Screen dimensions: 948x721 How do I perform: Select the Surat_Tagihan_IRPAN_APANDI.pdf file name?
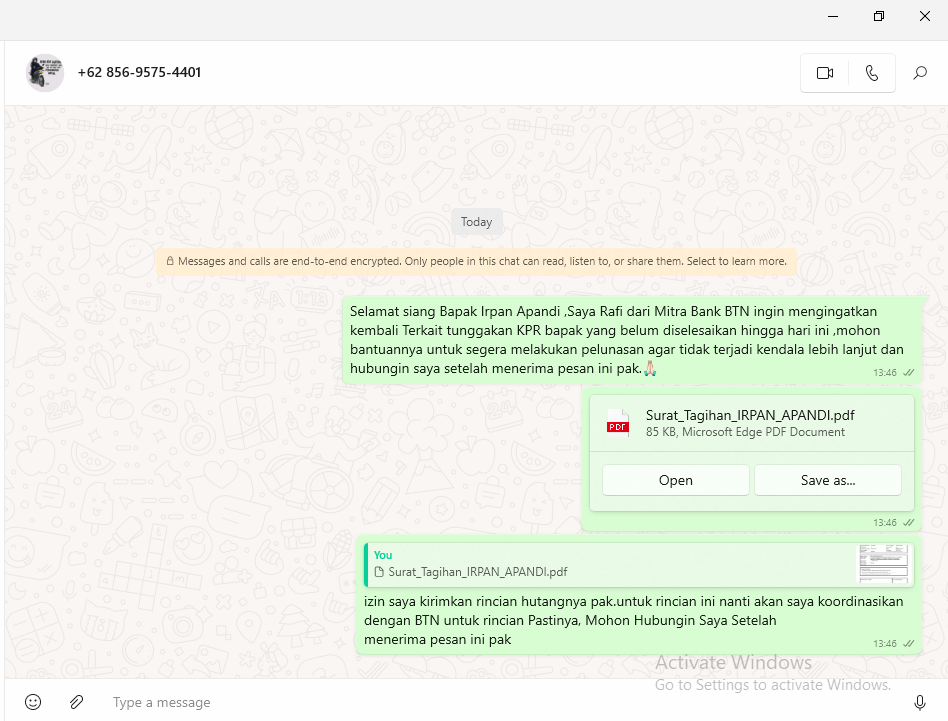pyautogui.click(x=750, y=415)
